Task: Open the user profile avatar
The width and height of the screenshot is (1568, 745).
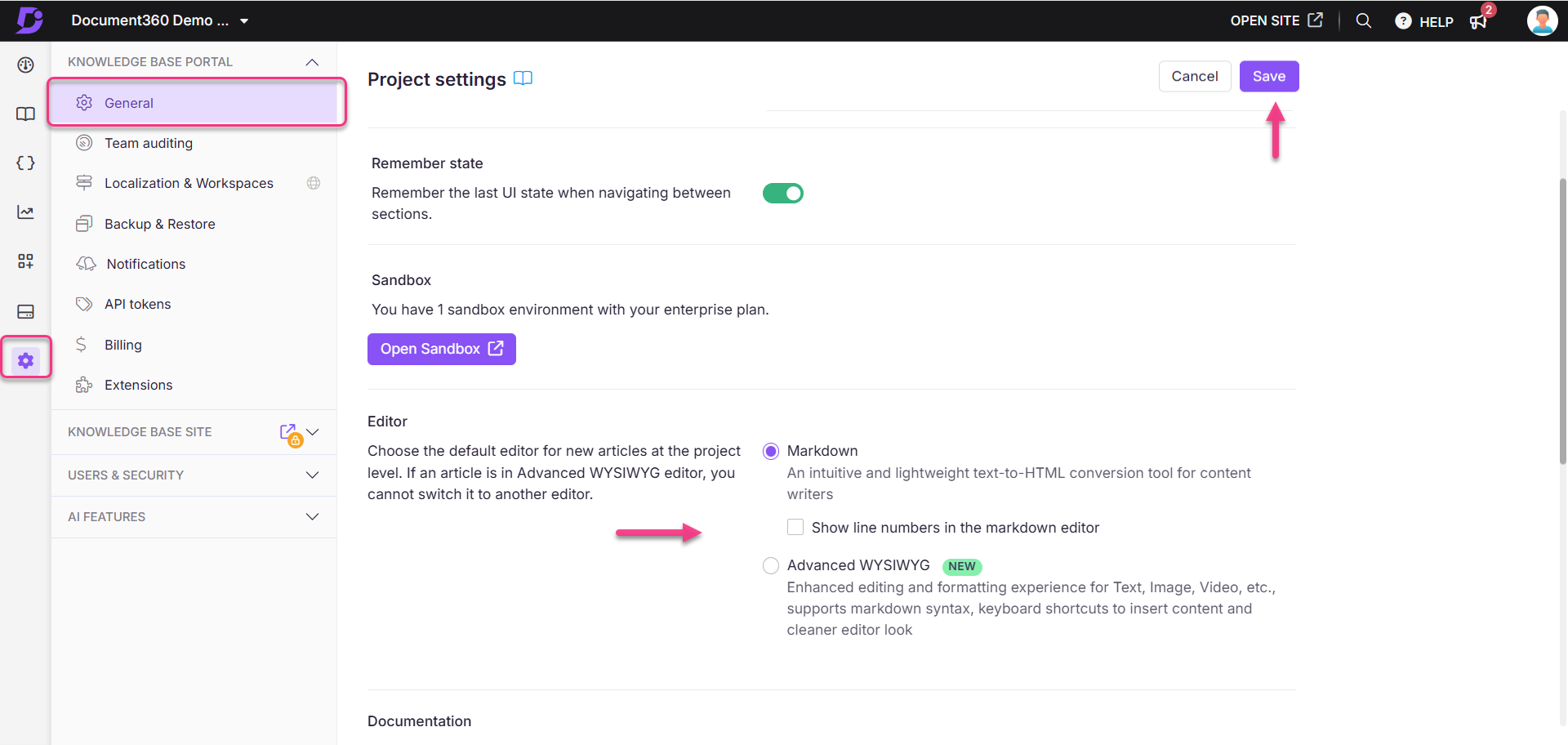Action: point(1542,20)
